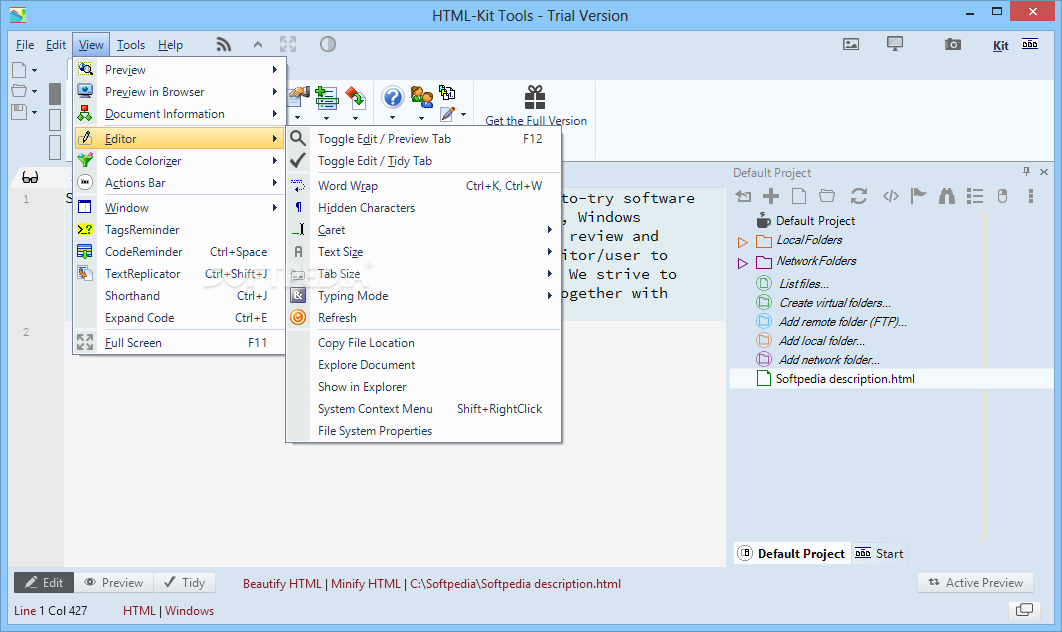The height and width of the screenshot is (632, 1062).
Task: Click the list view icon in the project toolbar
Action: click(975, 196)
